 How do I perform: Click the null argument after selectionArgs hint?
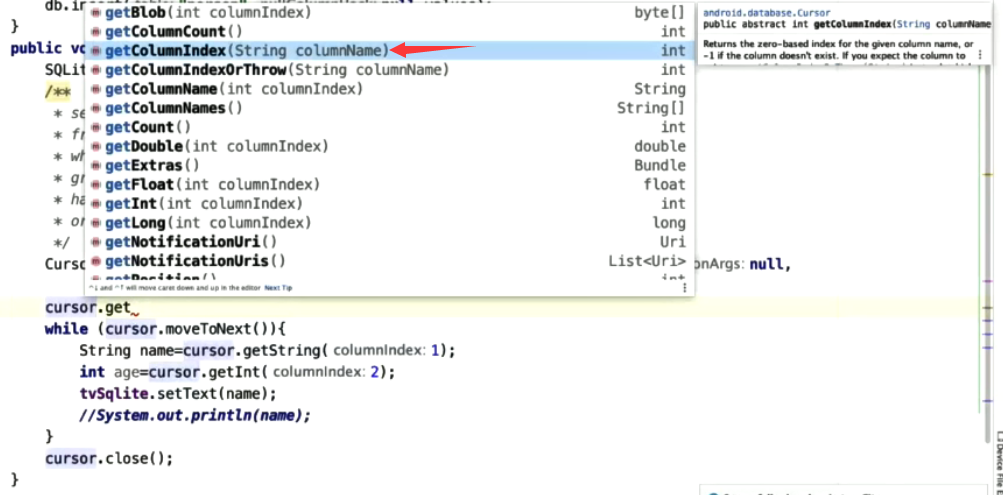click(768, 263)
